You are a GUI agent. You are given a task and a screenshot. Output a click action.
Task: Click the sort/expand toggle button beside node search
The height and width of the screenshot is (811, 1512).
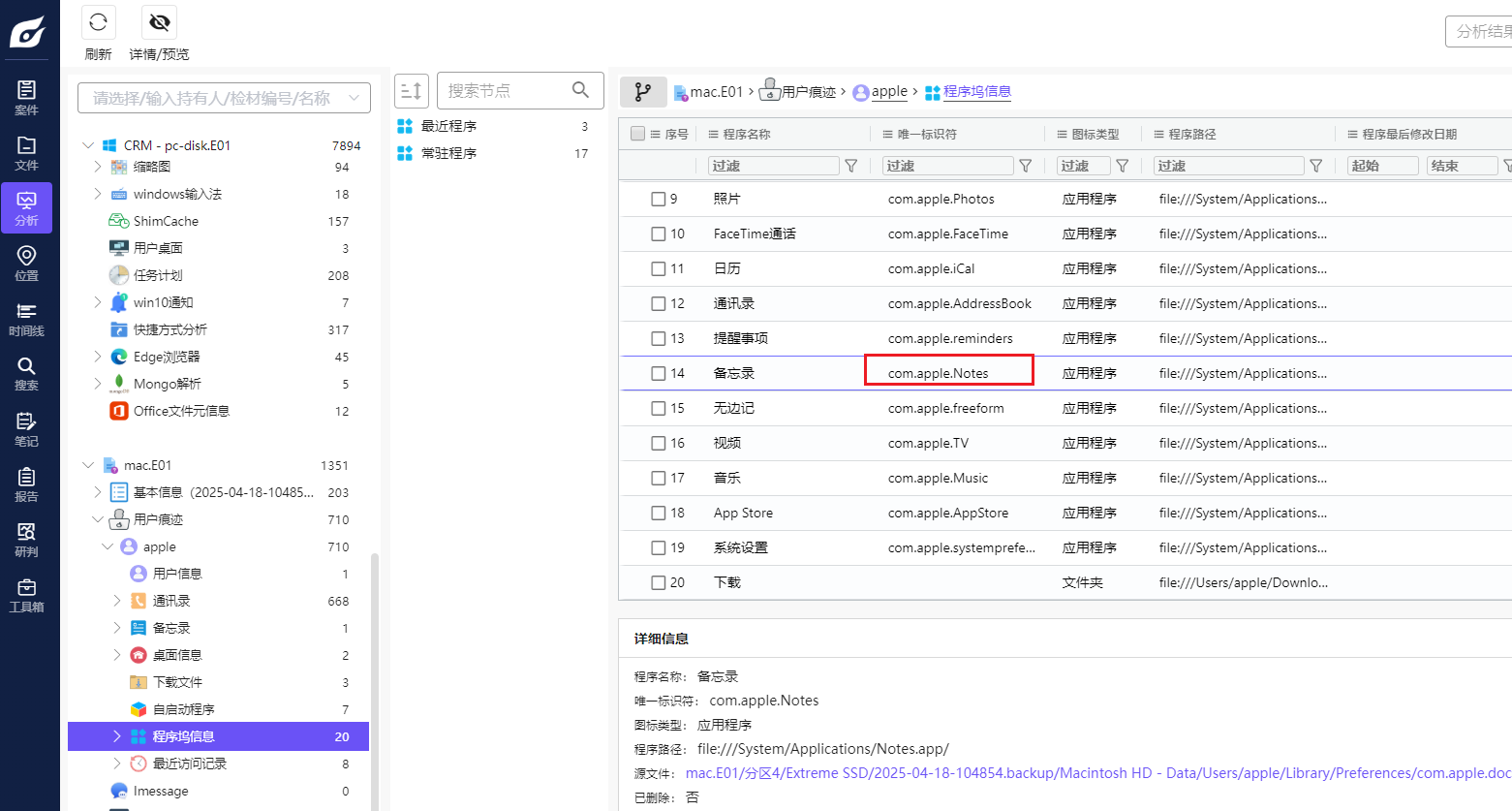point(412,90)
